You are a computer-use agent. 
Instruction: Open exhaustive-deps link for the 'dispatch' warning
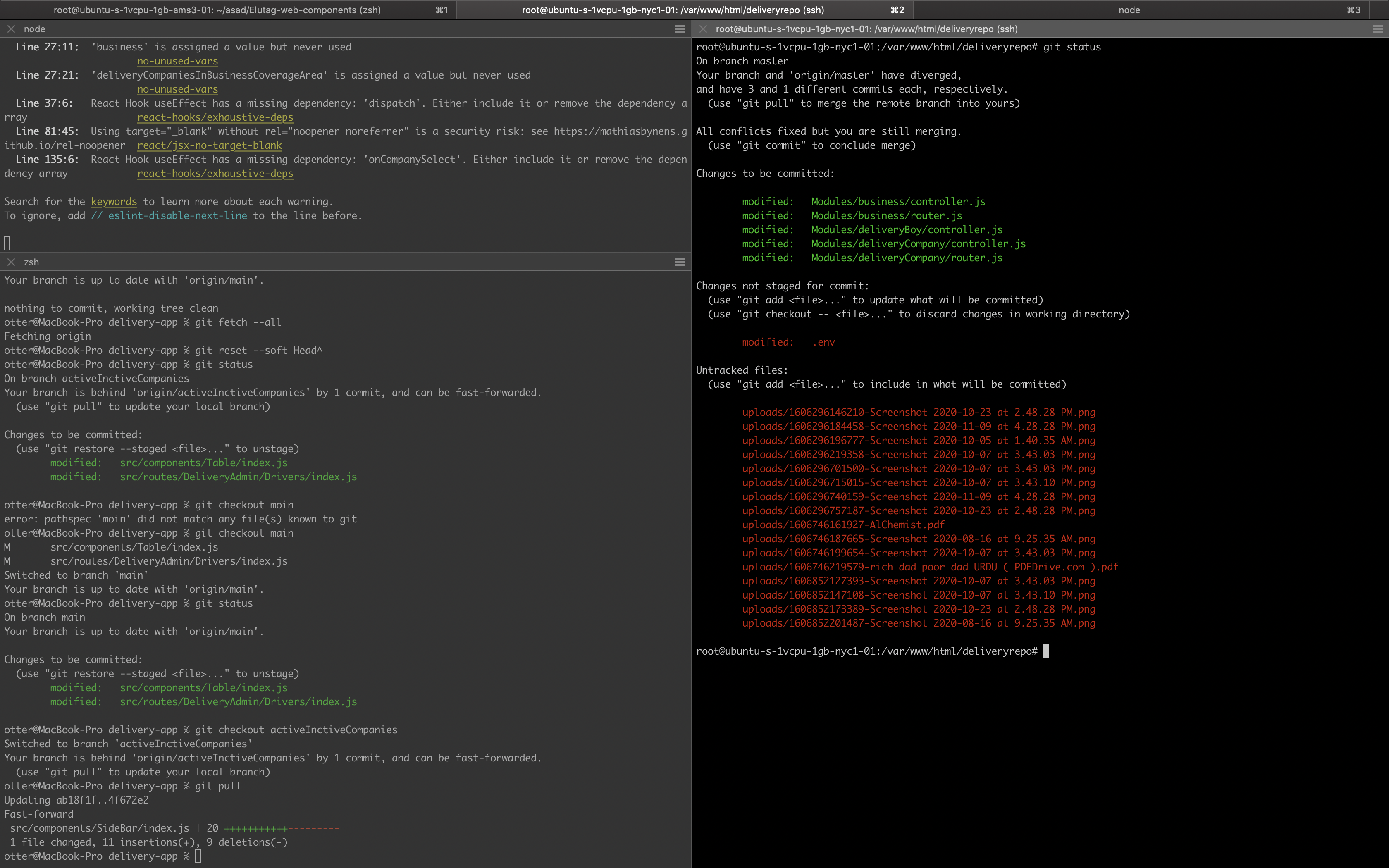215,117
